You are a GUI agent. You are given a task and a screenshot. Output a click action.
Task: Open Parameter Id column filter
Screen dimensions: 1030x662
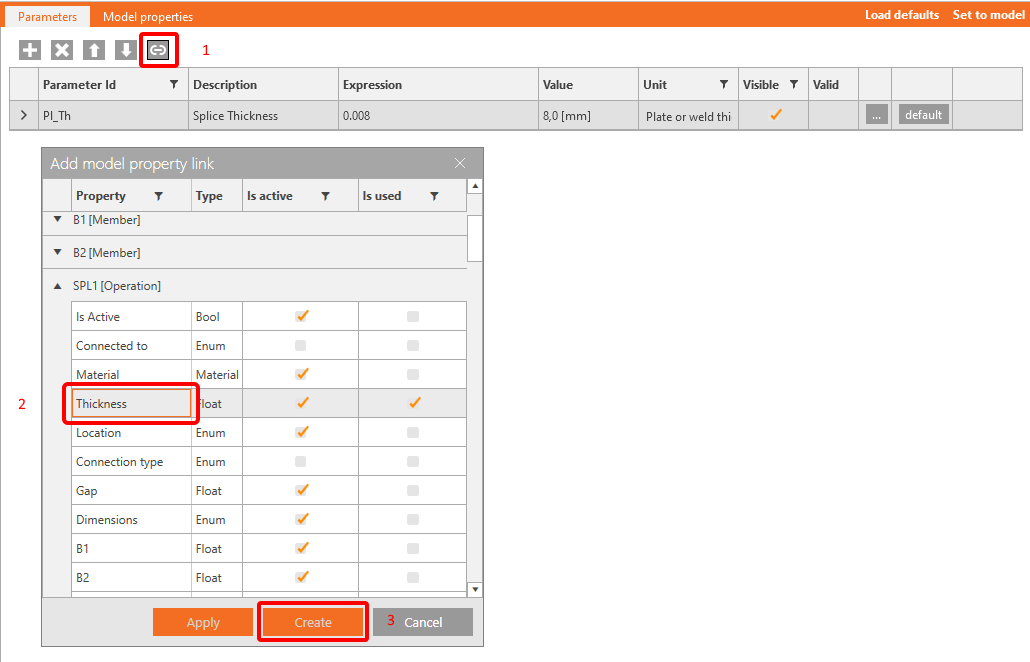pos(174,85)
